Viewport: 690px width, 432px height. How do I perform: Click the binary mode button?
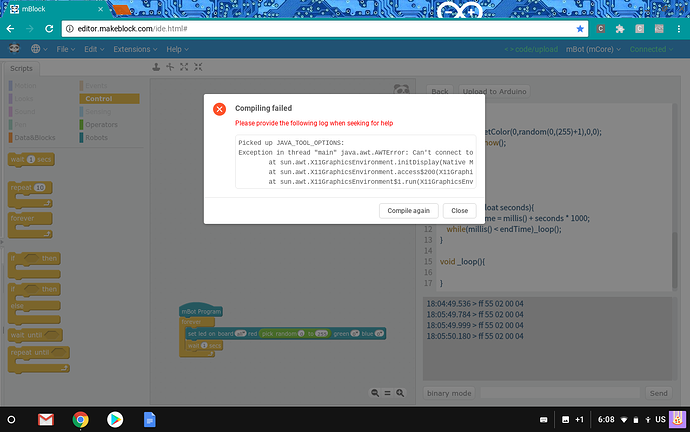449,393
